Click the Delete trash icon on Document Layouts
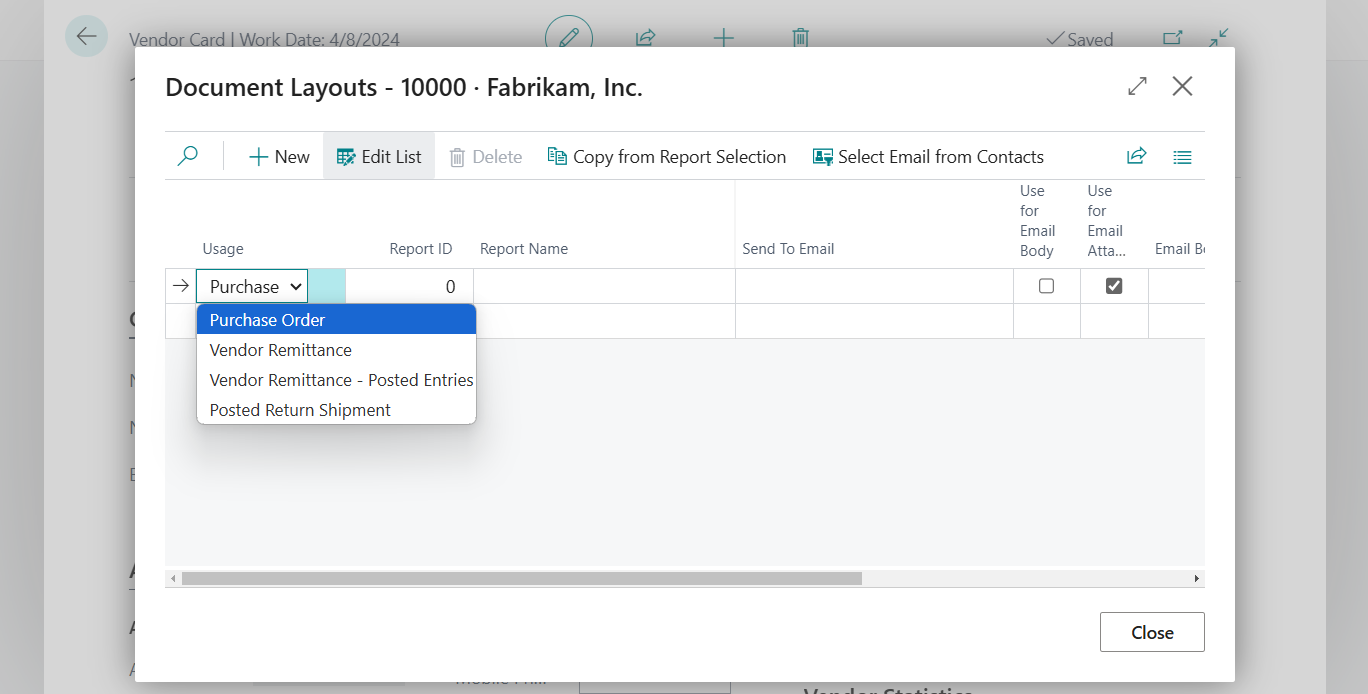The image size is (1368, 694). pos(485,156)
